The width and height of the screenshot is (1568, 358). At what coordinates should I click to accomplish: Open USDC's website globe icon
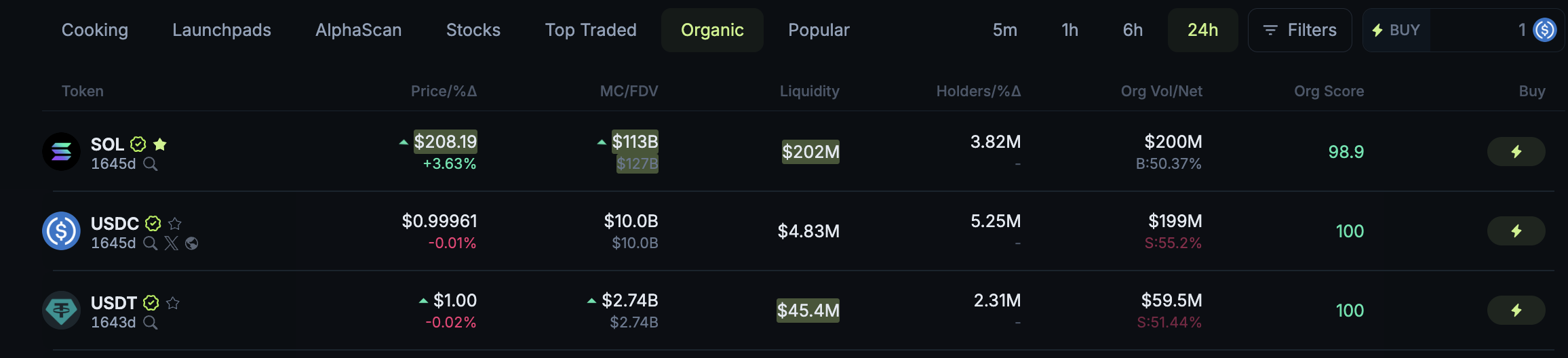coord(192,243)
